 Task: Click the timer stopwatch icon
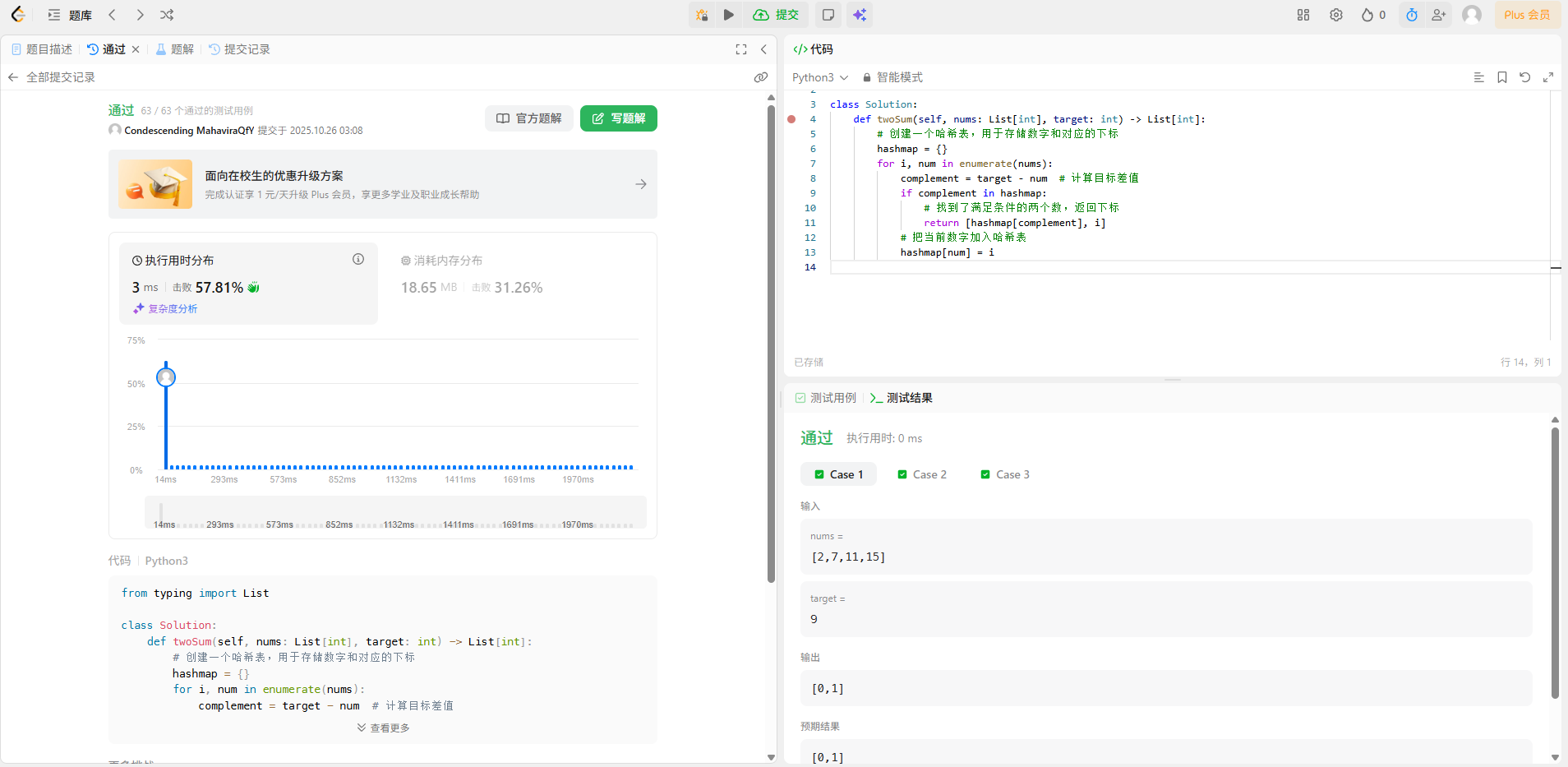pos(1412,15)
